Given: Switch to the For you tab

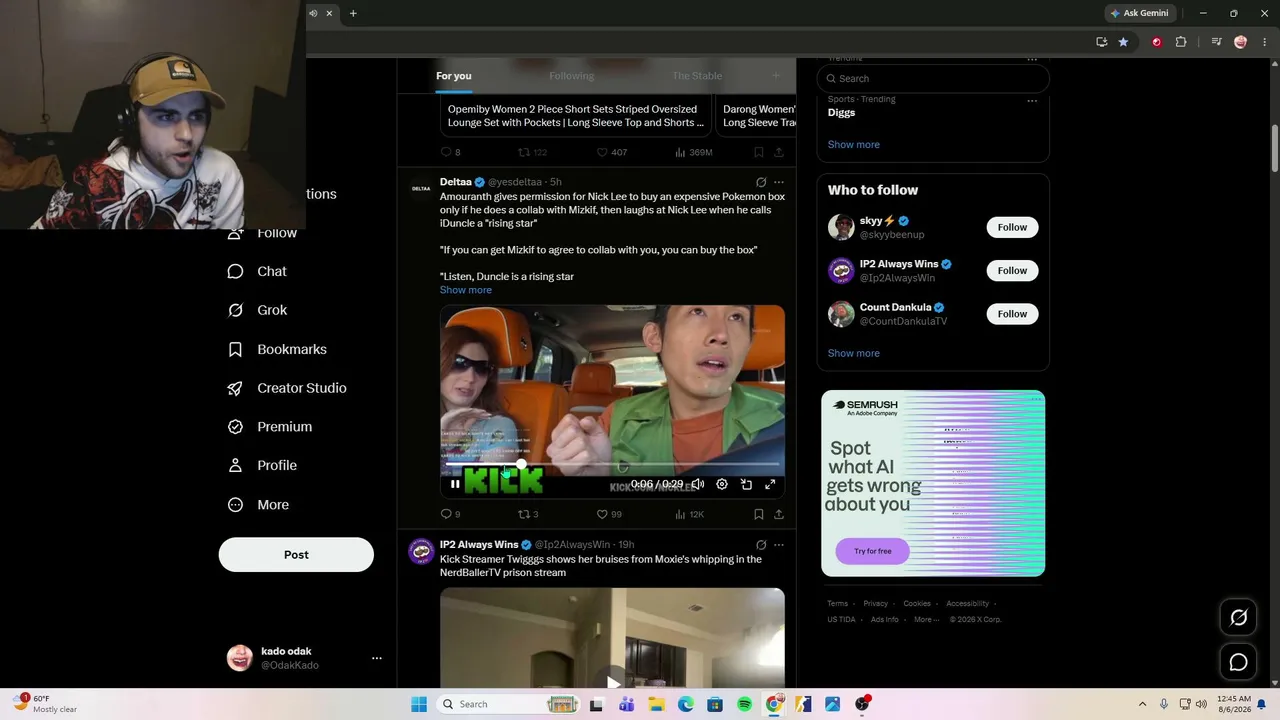Looking at the screenshot, I should [454, 76].
